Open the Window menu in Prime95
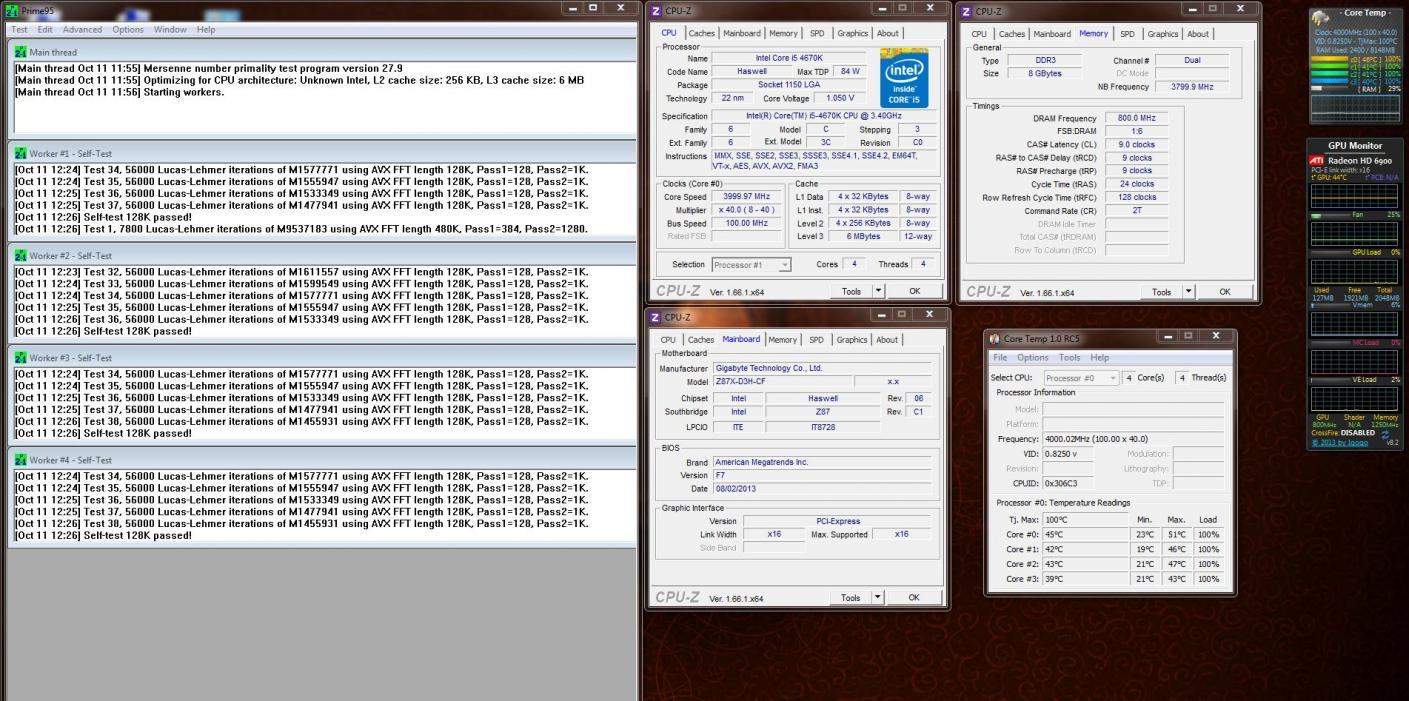Screen dimensions: 1409x701 (x=170, y=30)
